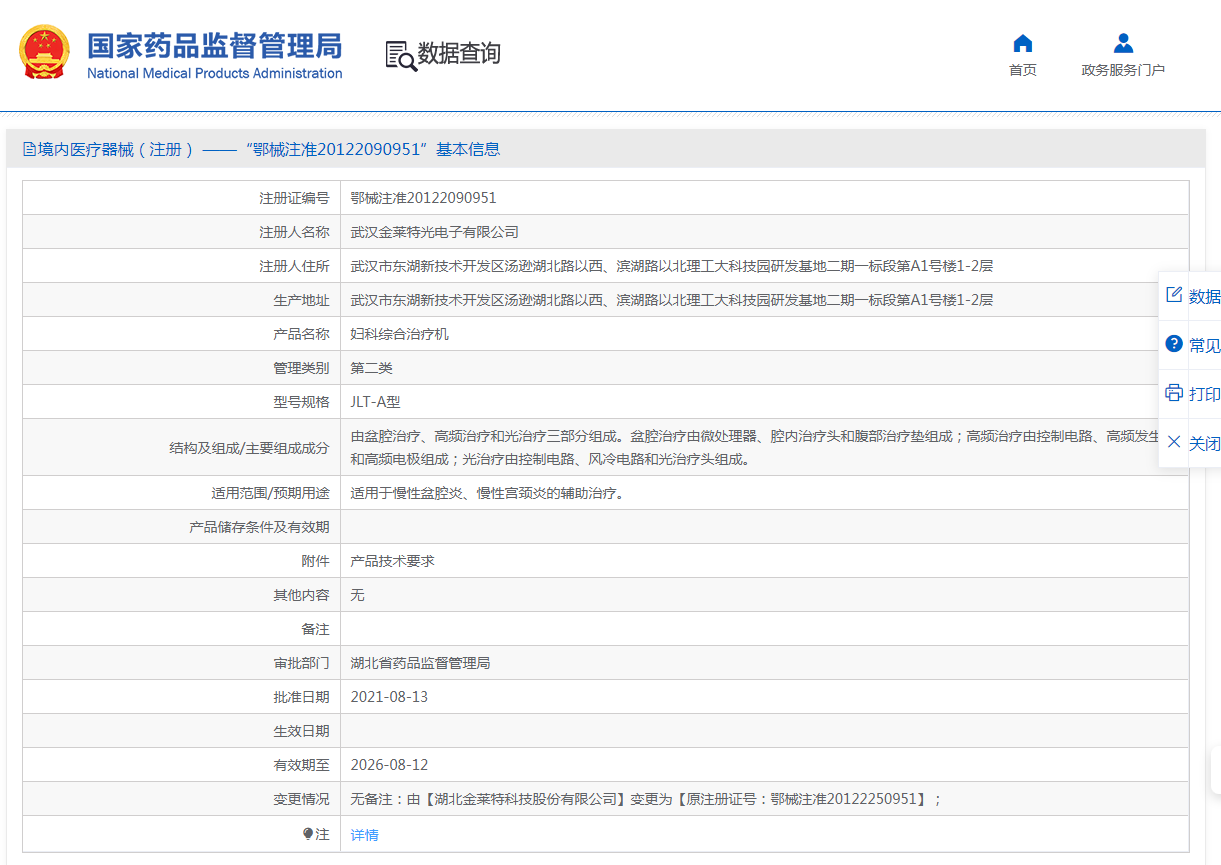Select 武汉金莱特光电子有限公司 registrant name
This screenshot has height=865, width=1221.
coord(435,232)
